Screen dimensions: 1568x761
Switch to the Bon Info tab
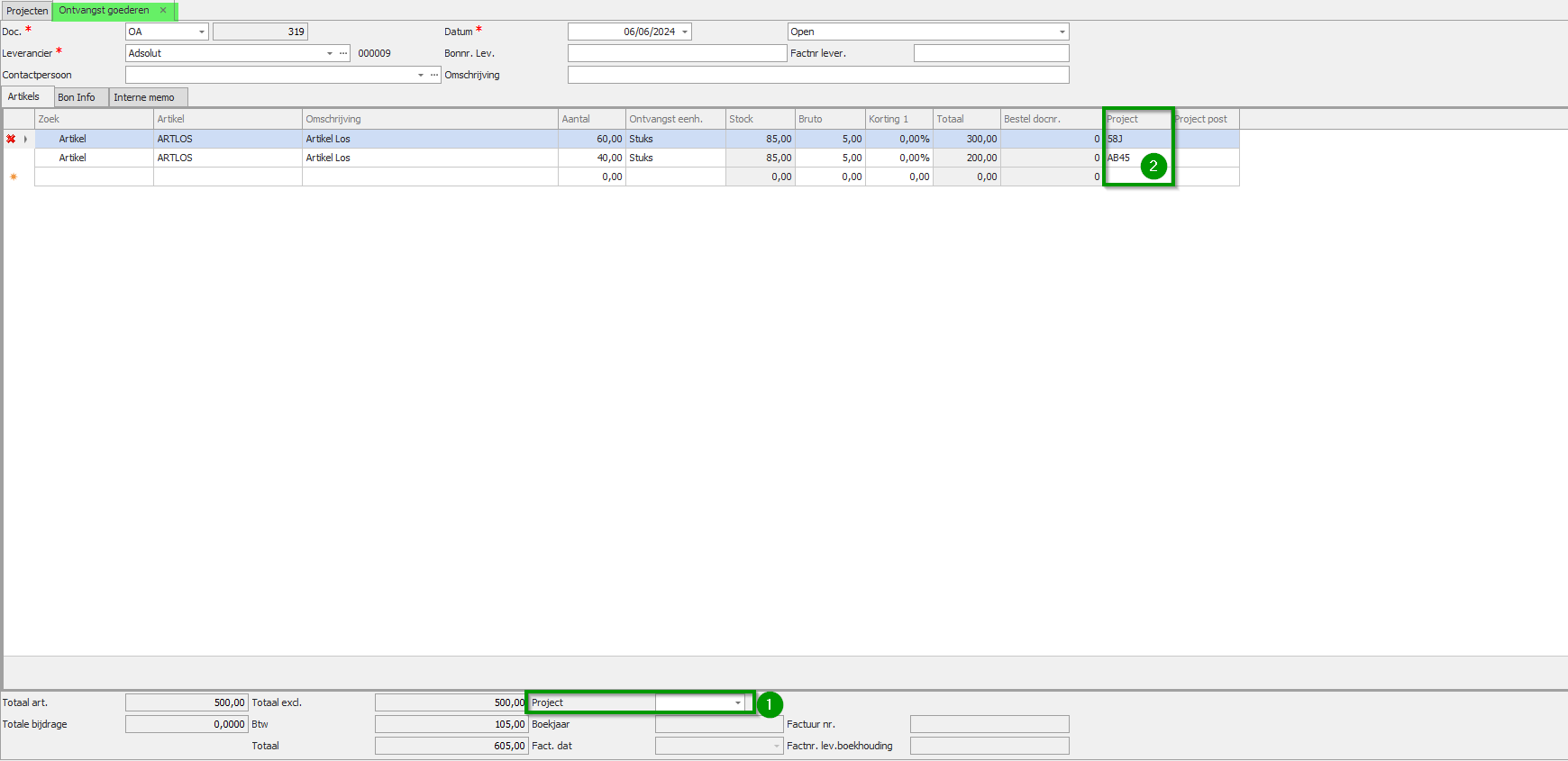tap(77, 97)
